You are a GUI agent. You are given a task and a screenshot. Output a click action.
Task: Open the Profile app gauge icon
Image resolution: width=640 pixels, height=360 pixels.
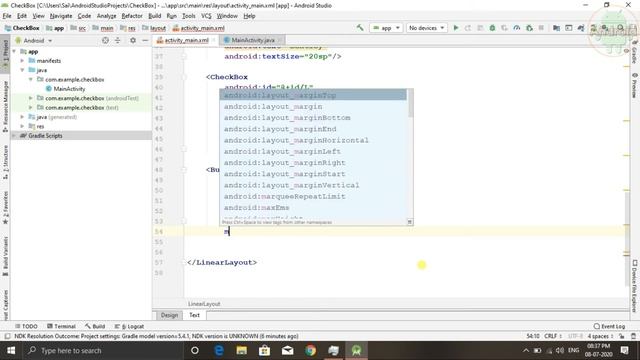(517, 28)
